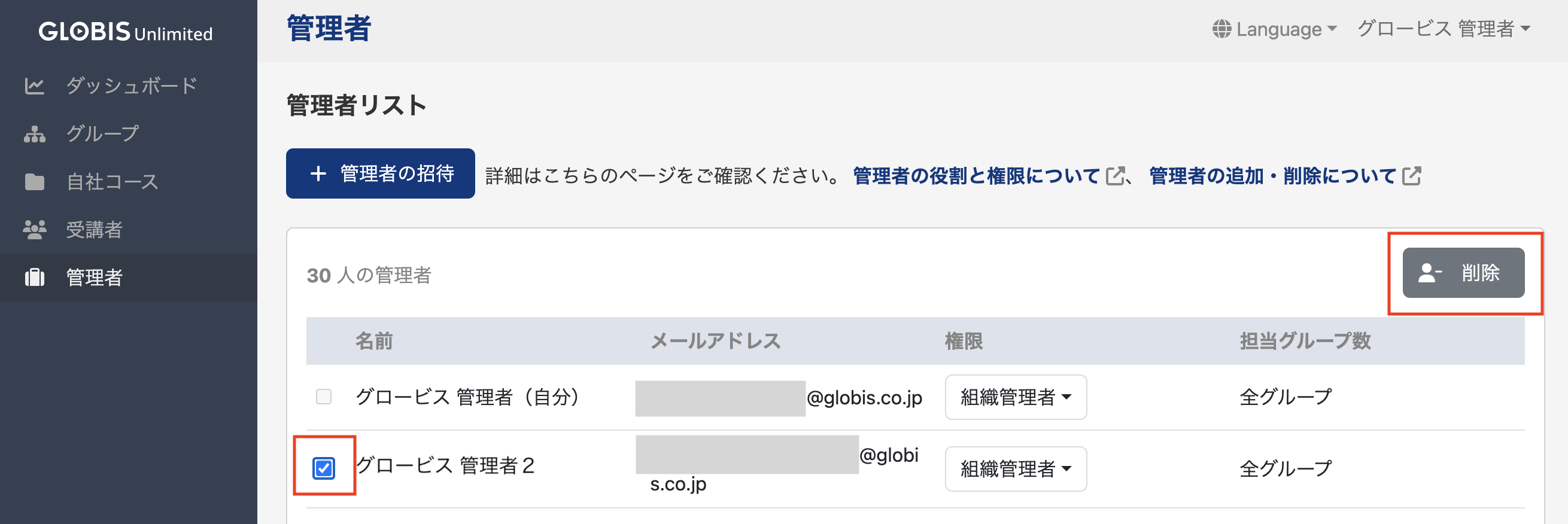Click external link icon after 追加・削除について
Viewport: 1568px width, 524px height.
pyautogui.click(x=1412, y=176)
